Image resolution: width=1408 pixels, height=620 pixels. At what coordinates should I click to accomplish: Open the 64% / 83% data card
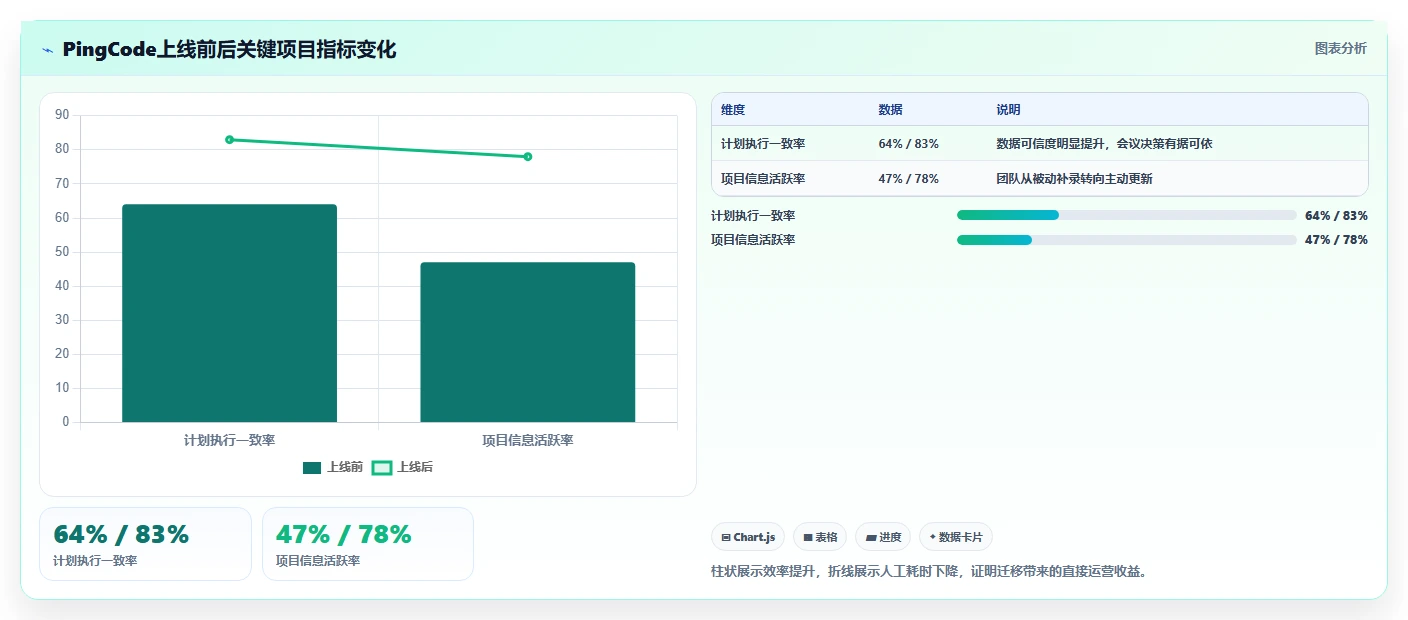click(x=145, y=544)
